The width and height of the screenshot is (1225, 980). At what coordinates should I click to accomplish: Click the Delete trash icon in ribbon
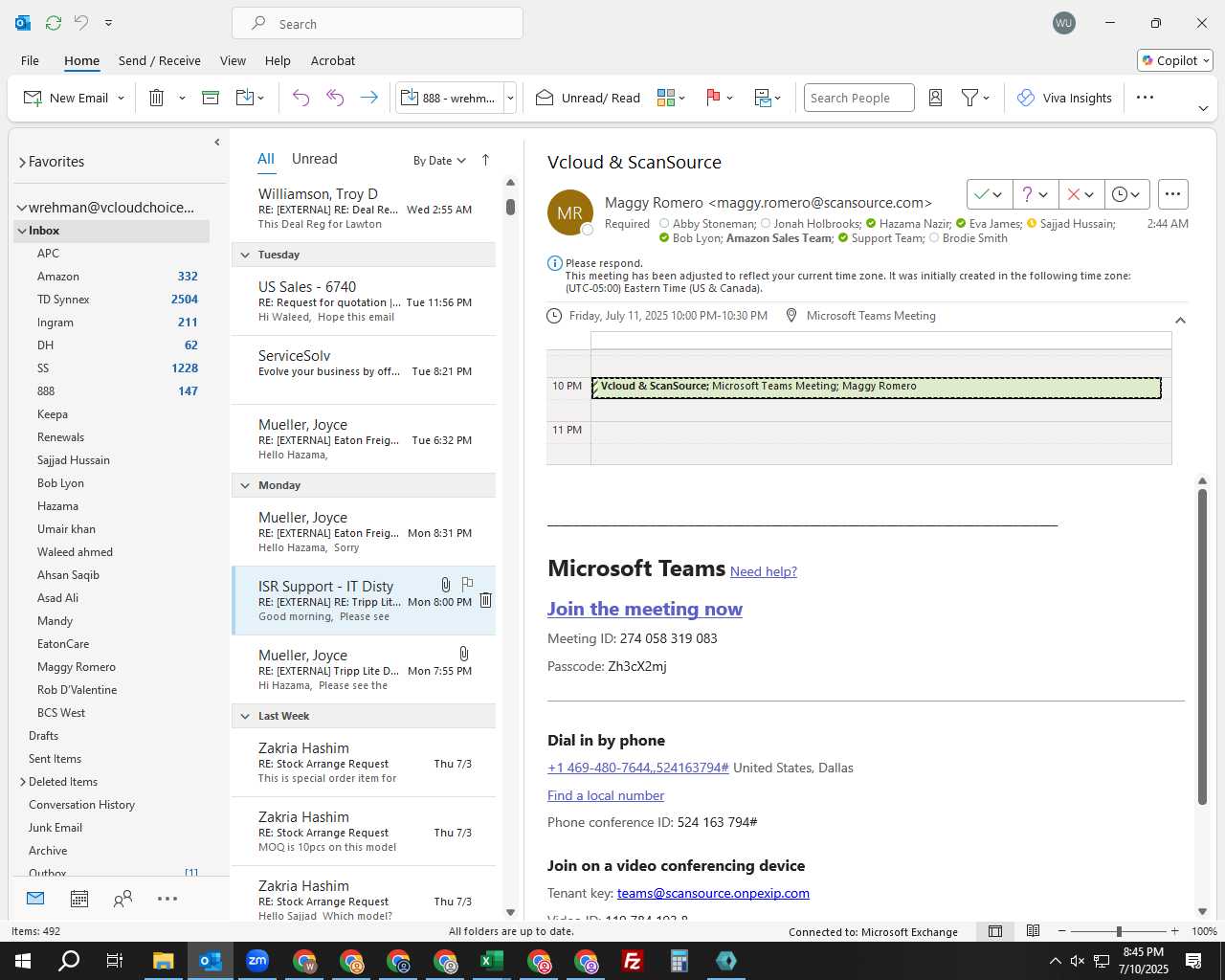157,98
